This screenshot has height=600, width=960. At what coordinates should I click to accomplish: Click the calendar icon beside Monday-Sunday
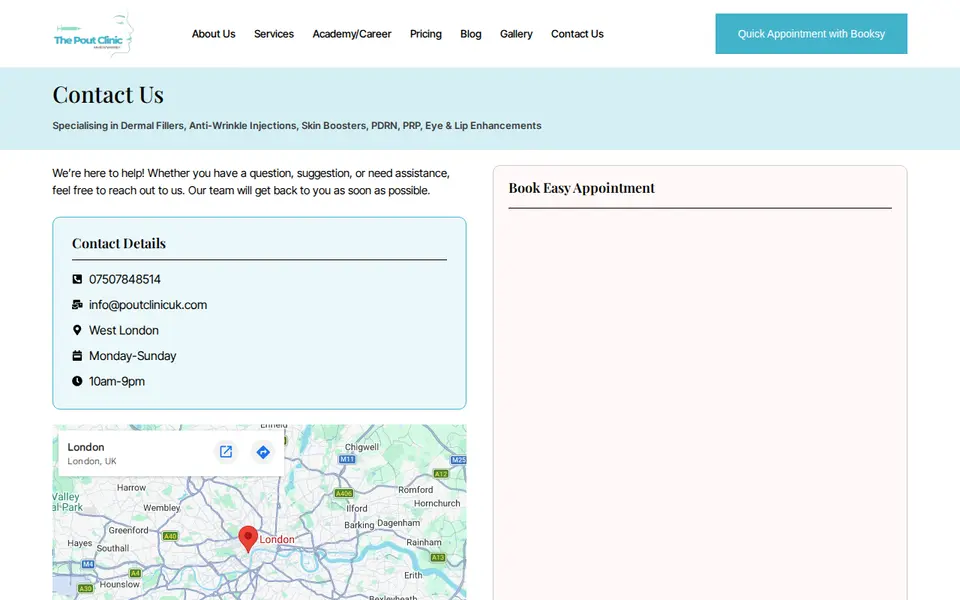click(x=77, y=356)
